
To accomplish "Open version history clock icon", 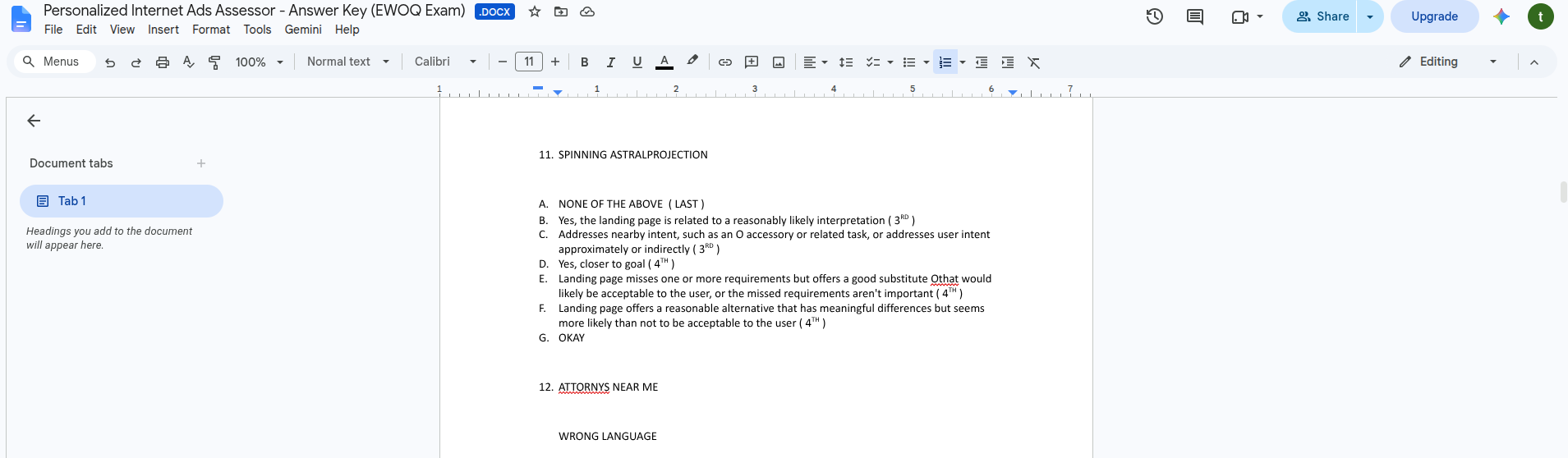I will [1154, 16].
